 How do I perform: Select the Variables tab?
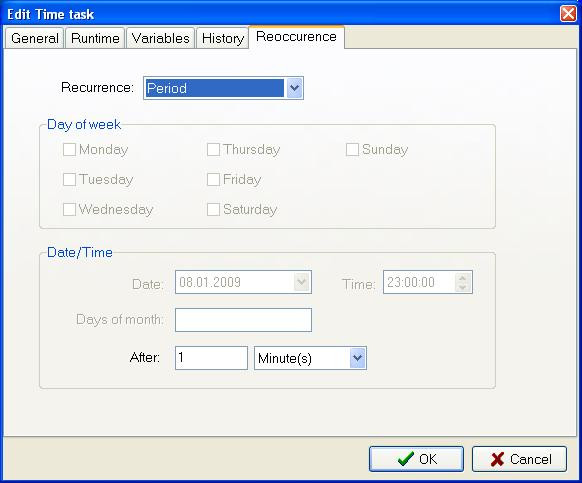pos(160,38)
